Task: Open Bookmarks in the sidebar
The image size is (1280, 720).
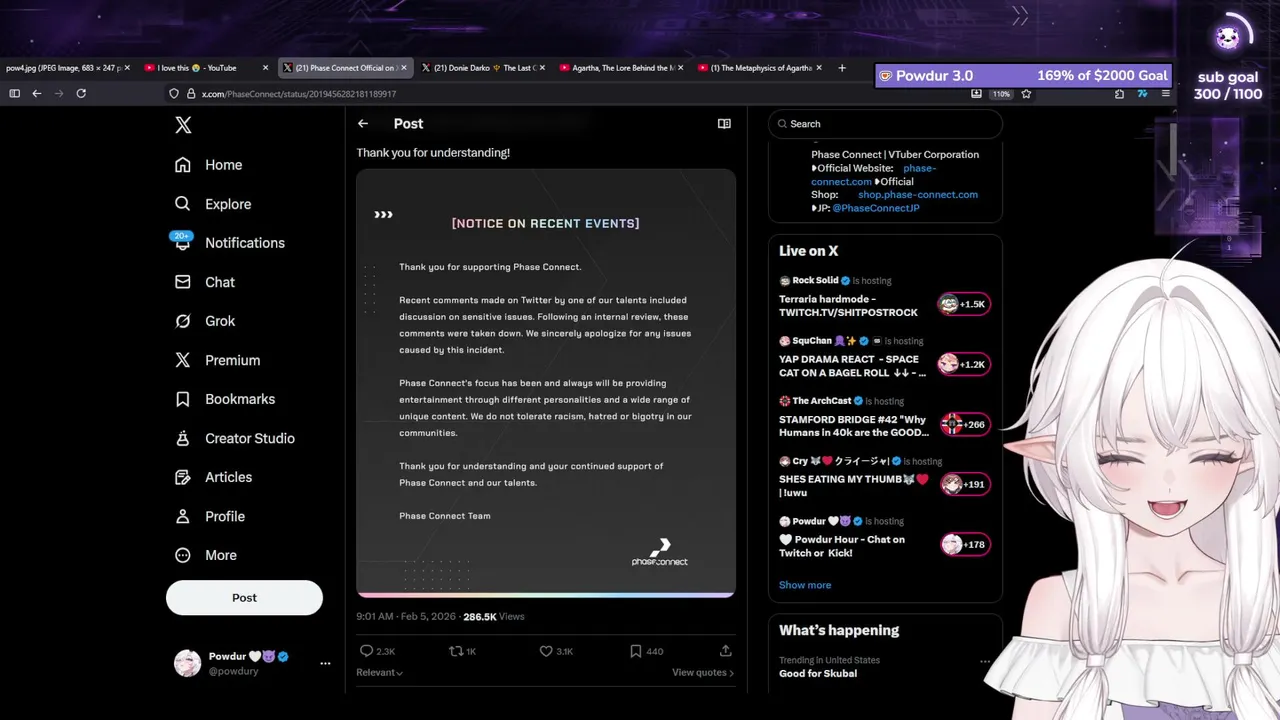Action: click(225, 399)
